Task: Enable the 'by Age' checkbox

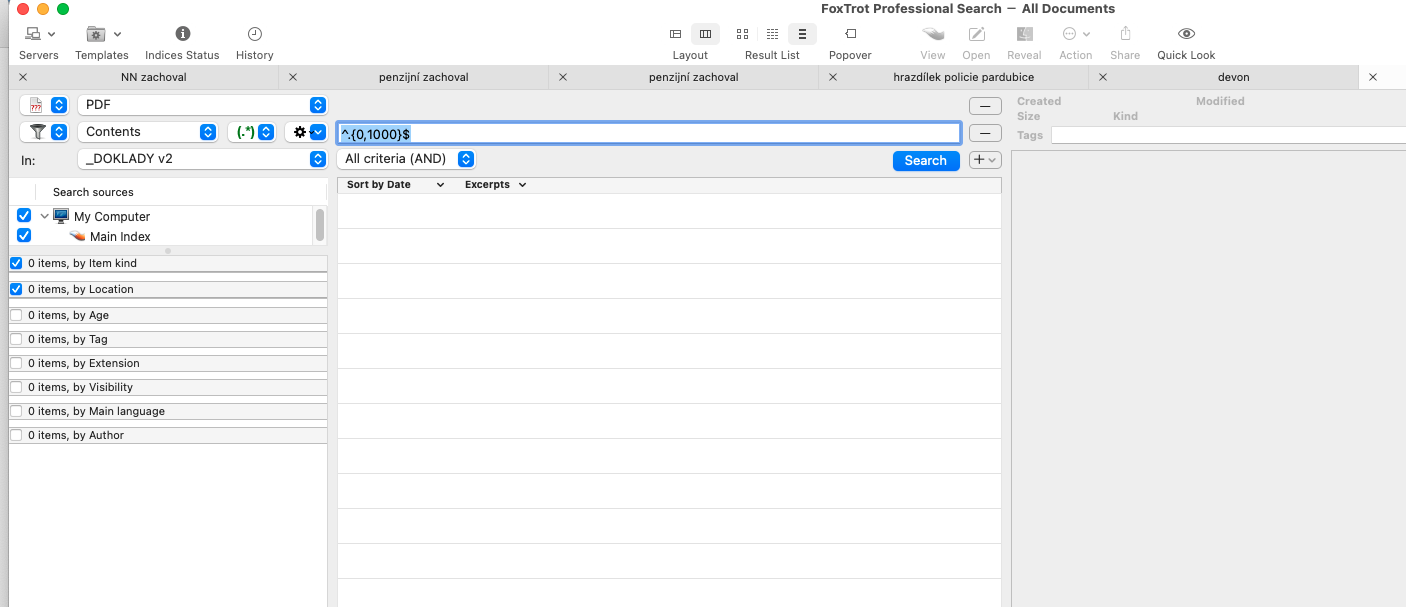Action: [x=16, y=315]
